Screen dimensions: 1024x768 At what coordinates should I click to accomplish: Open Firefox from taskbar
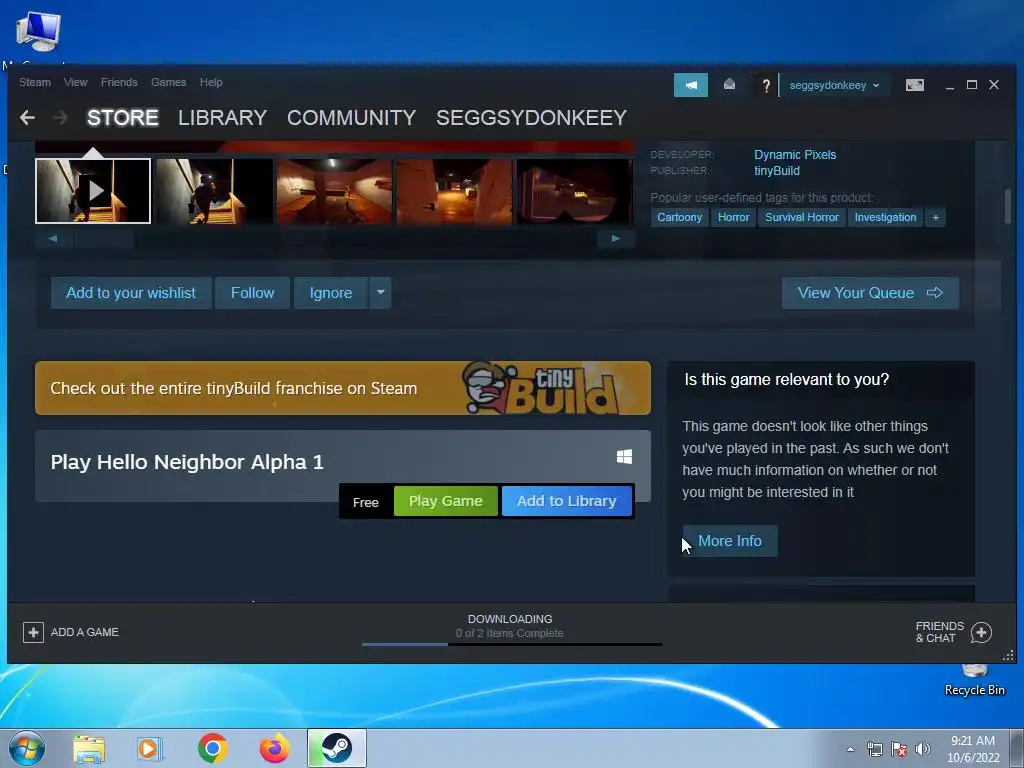coord(275,748)
